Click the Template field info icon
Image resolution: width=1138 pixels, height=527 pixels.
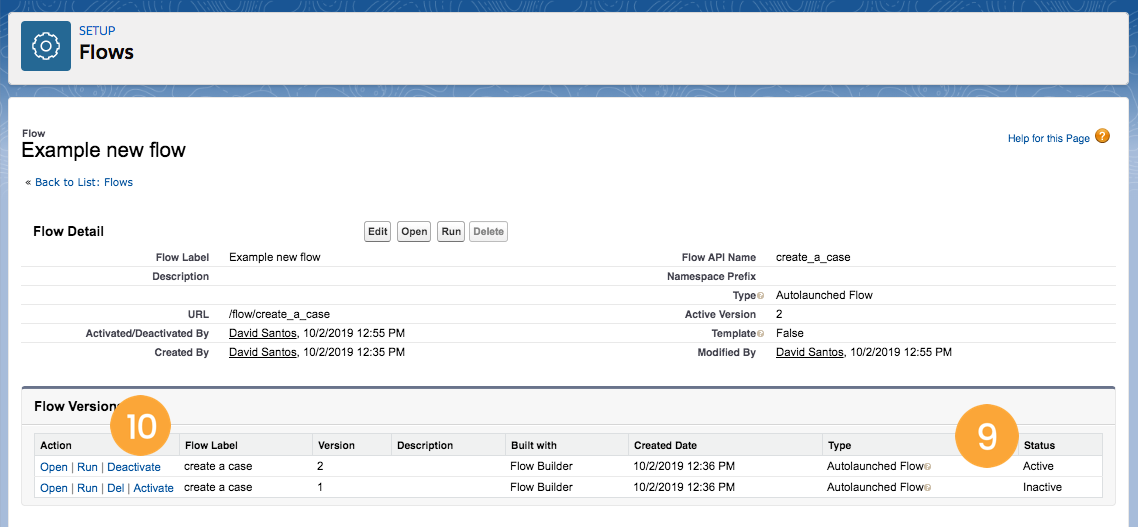(761, 334)
